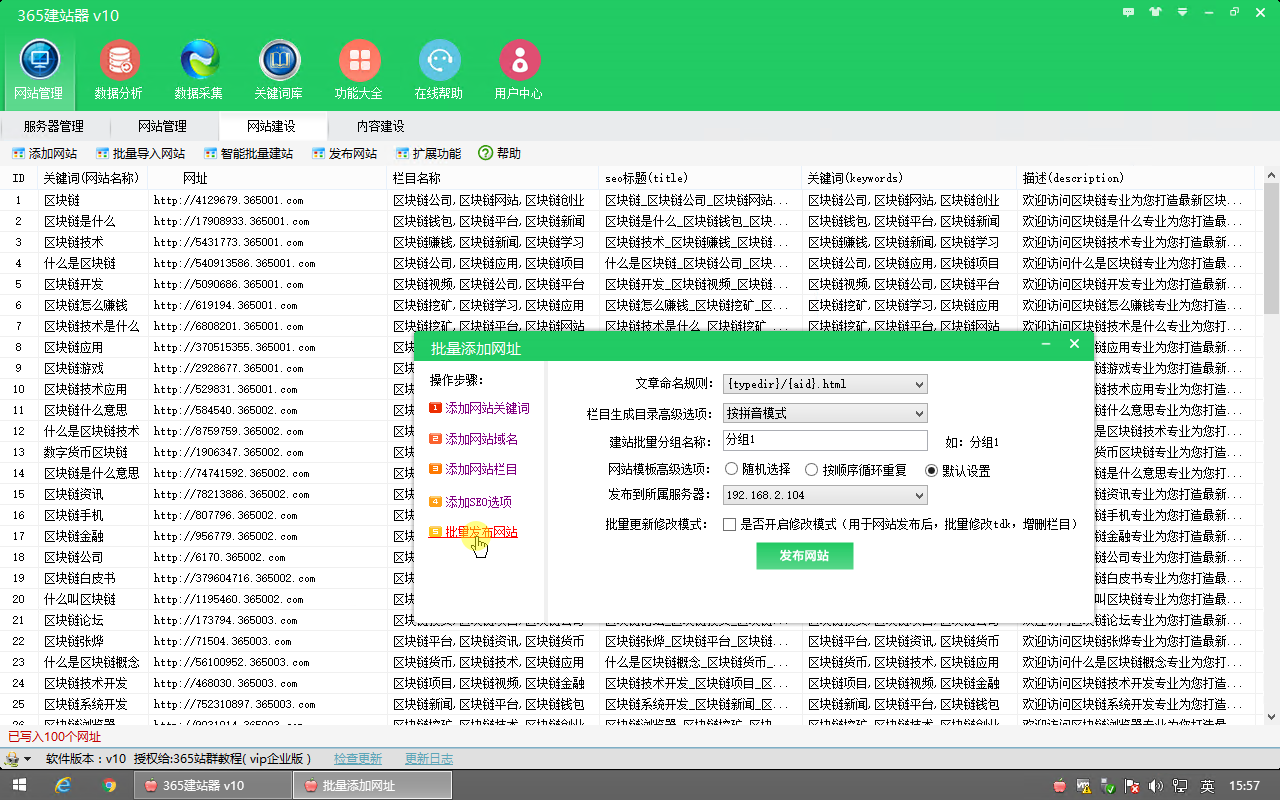This screenshot has width=1280, height=800.
Task: Click the 英 input method indicator
Action: point(1208,786)
